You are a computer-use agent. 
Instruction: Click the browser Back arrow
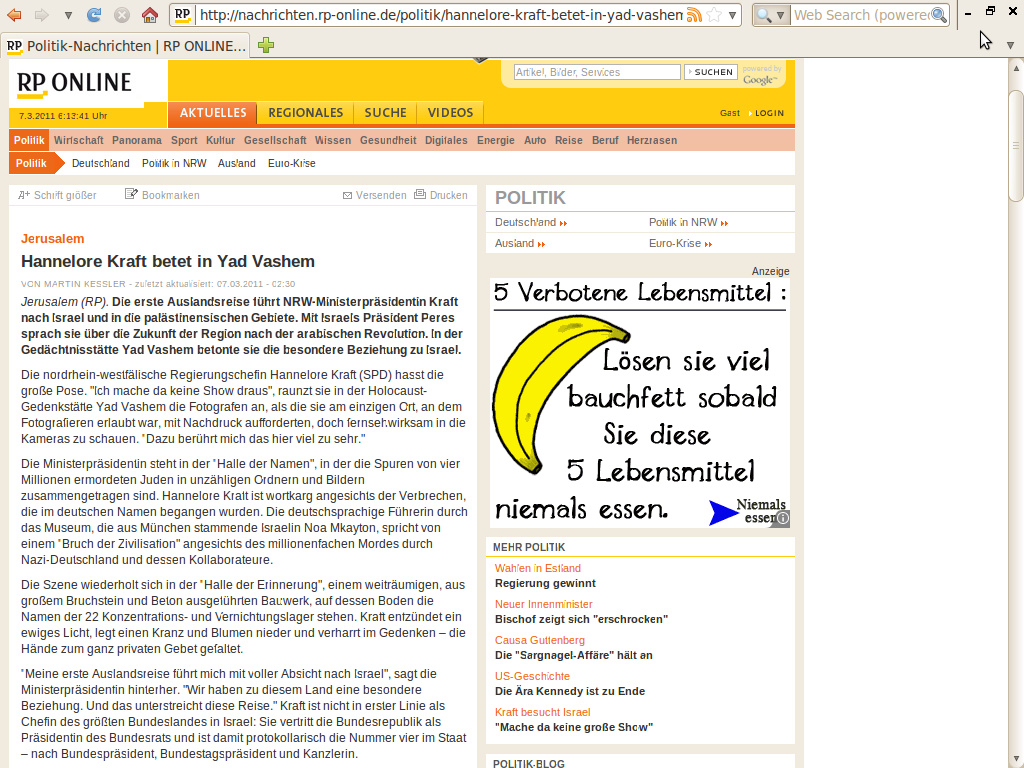[14, 15]
